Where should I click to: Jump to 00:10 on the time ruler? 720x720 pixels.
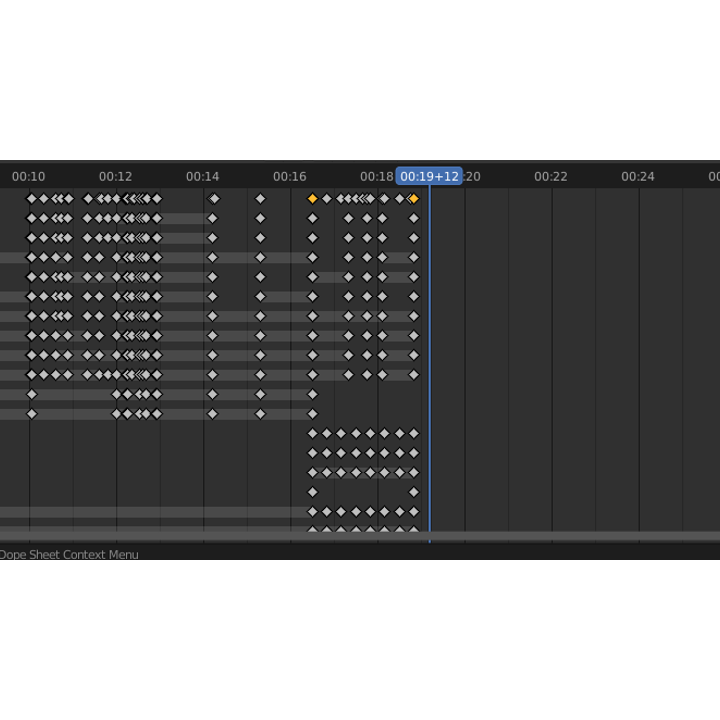tap(29, 176)
